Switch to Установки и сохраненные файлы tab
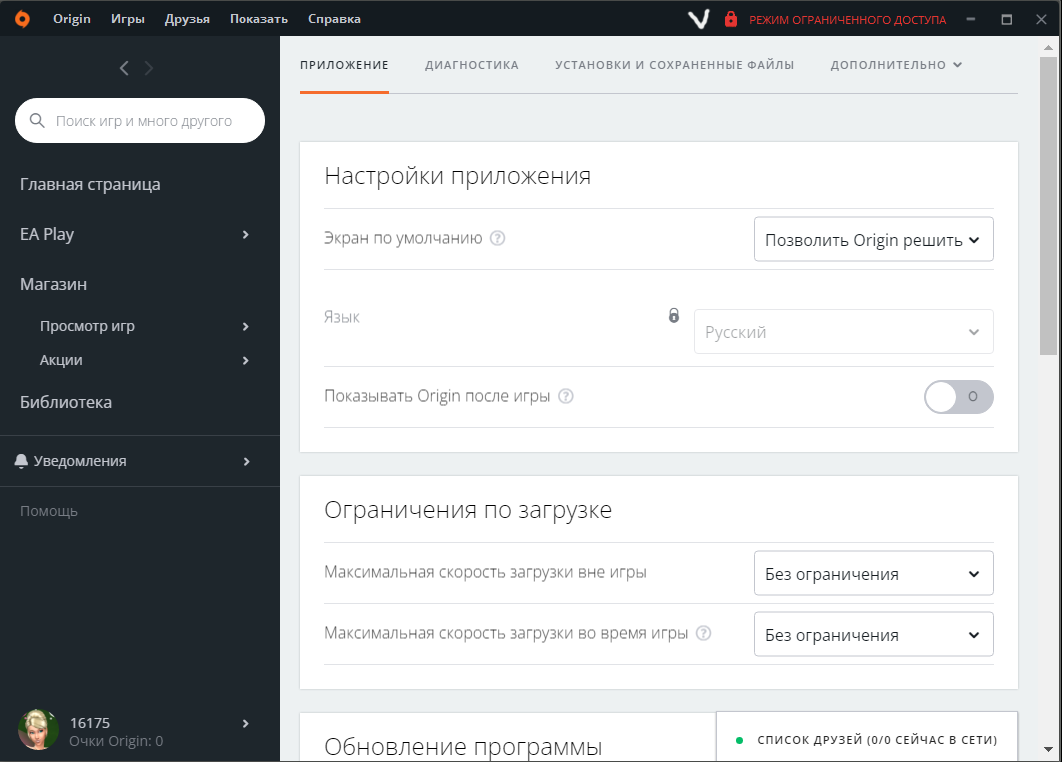1062x762 pixels. (x=675, y=65)
